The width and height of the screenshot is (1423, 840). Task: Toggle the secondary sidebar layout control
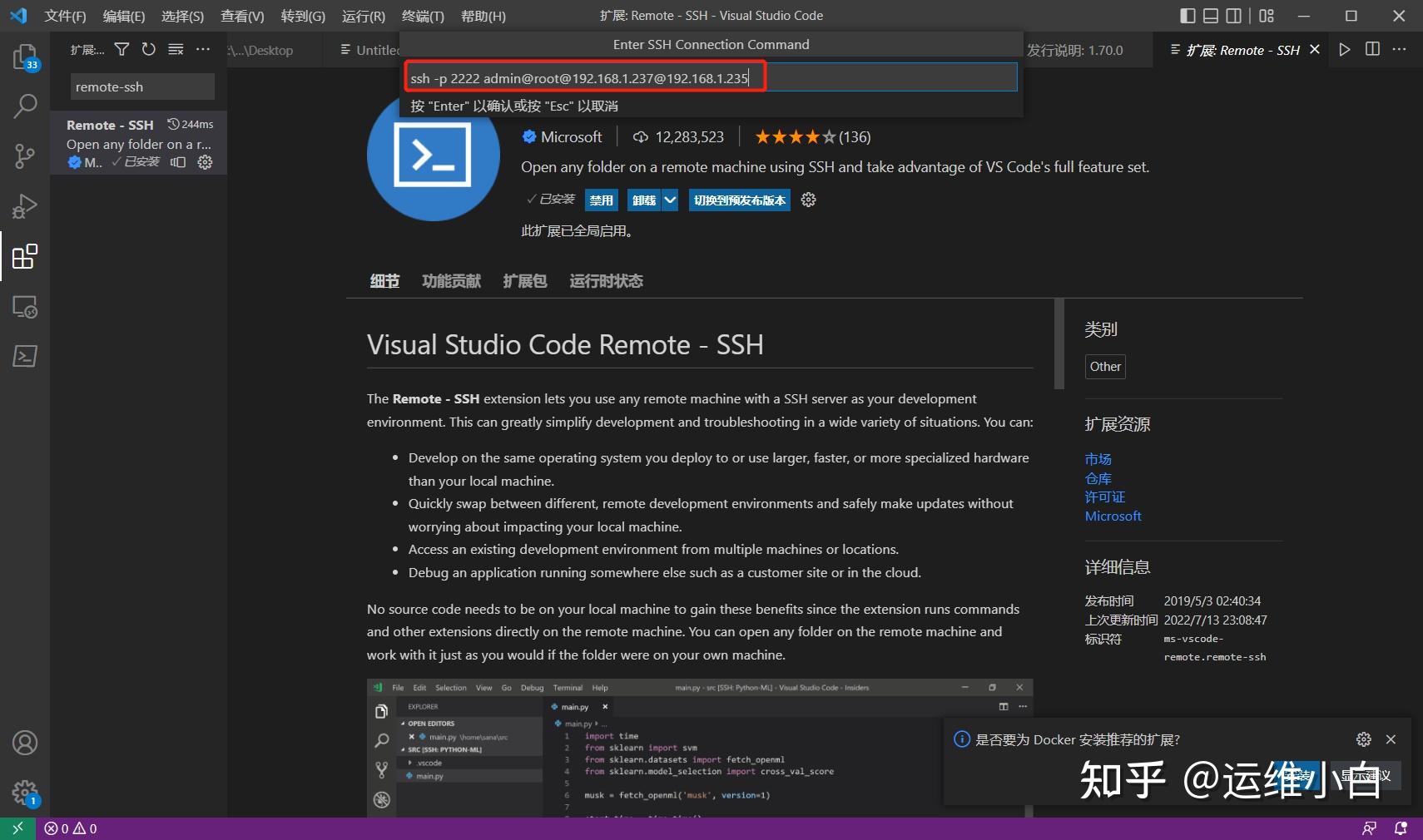(x=1234, y=15)
